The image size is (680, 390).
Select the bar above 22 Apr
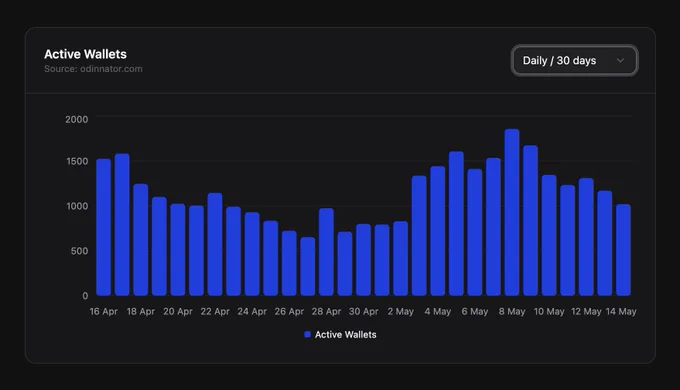[215, 244]
